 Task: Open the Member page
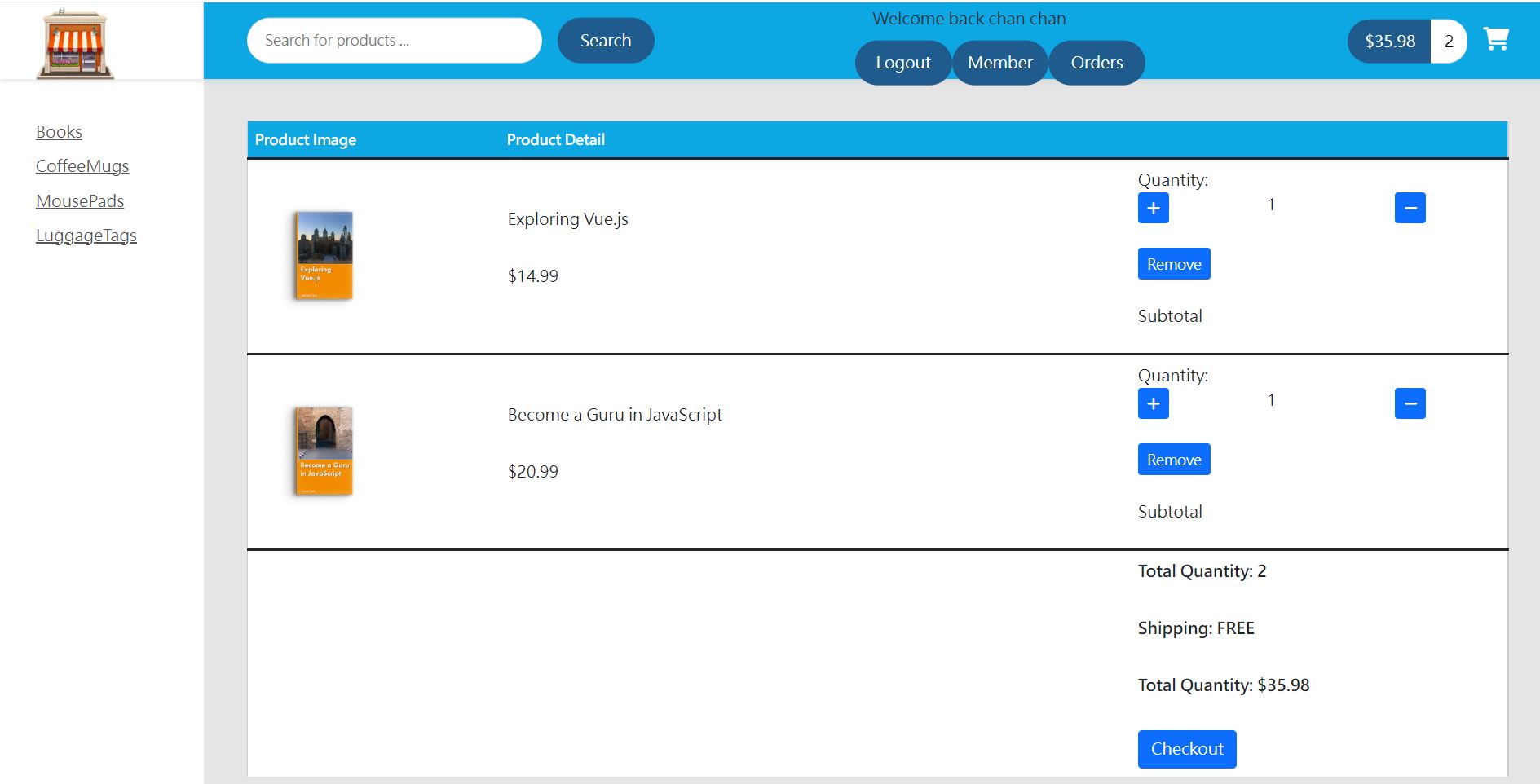1000,62
